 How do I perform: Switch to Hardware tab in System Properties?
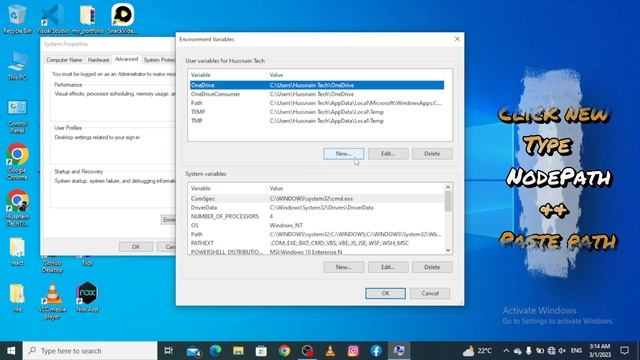[x=98, y=60]
